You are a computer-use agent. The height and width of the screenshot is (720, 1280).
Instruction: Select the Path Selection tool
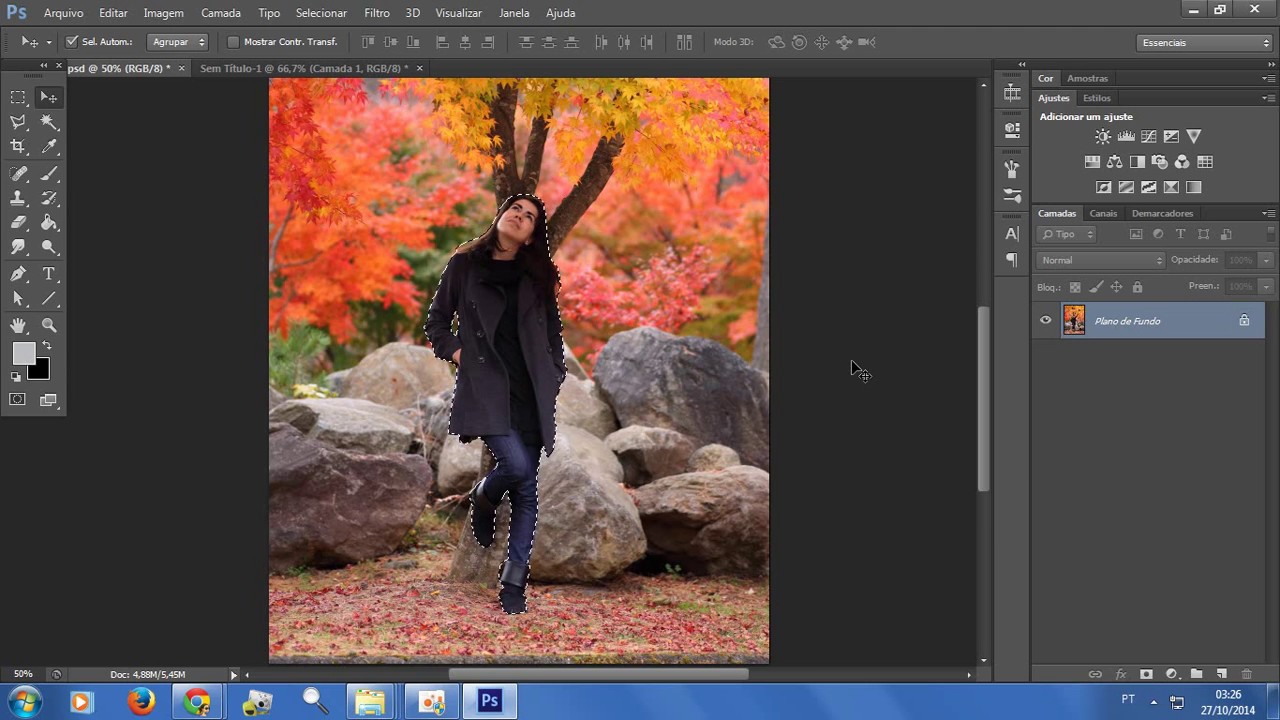click(x=18, y=299)
